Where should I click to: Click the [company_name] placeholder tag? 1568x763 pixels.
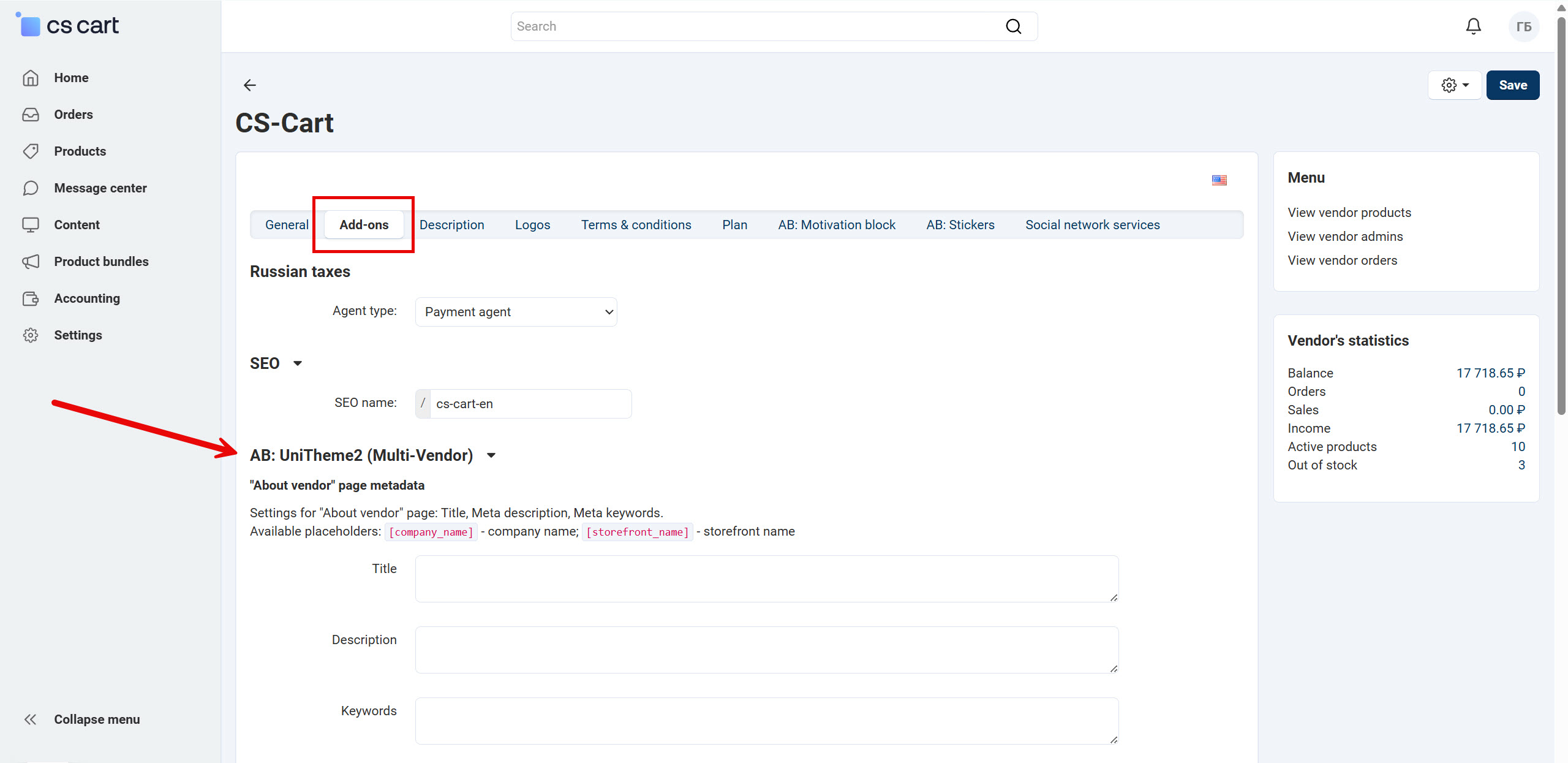431,532
